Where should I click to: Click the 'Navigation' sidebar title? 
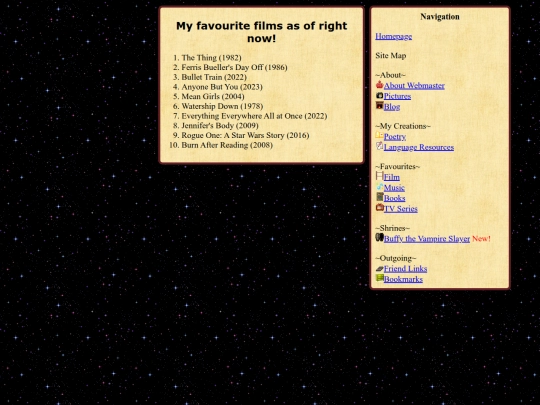click(440, 17)
